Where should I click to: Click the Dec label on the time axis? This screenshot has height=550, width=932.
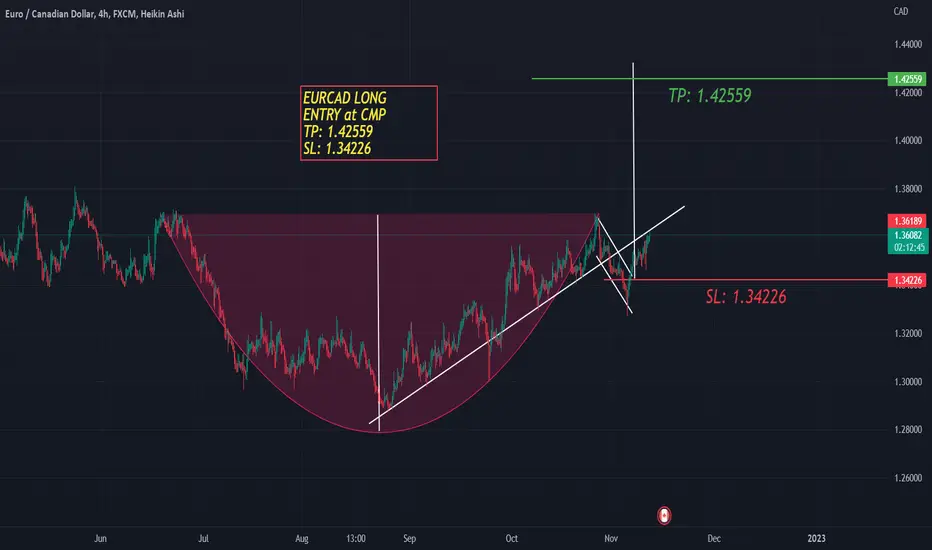coord(714,539)
